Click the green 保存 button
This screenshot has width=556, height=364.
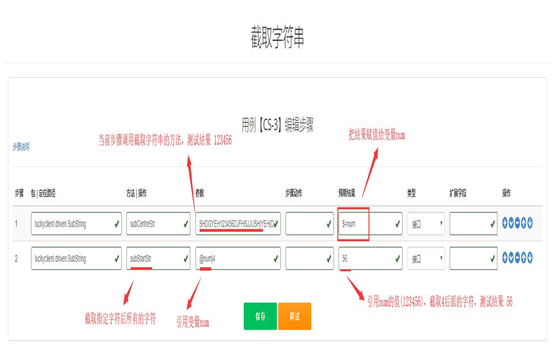[x=260, y=316]
